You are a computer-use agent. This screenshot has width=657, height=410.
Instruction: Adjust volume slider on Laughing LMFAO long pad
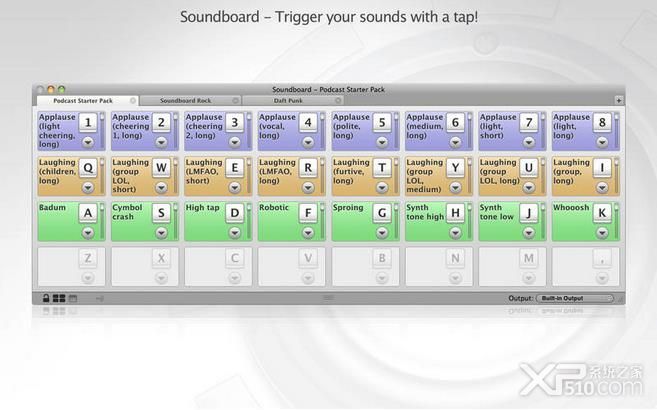tap(322, 175)
